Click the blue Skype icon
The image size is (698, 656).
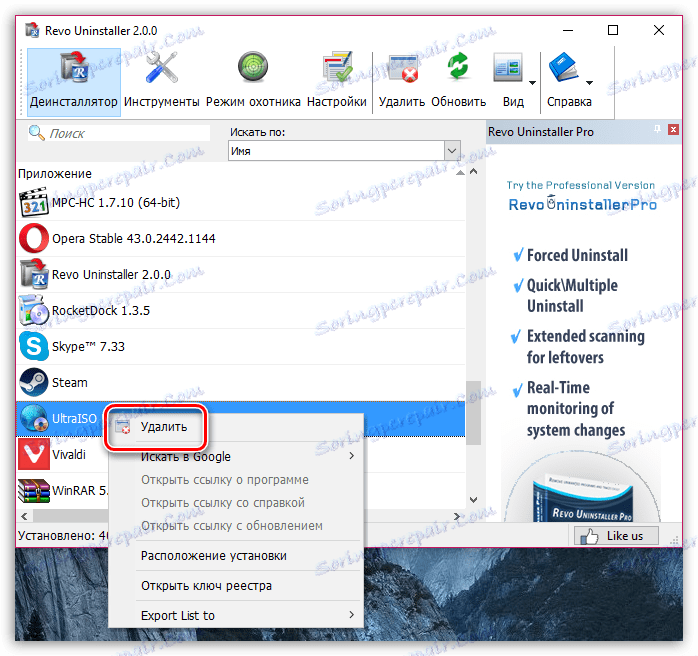[x=34, y=347]
